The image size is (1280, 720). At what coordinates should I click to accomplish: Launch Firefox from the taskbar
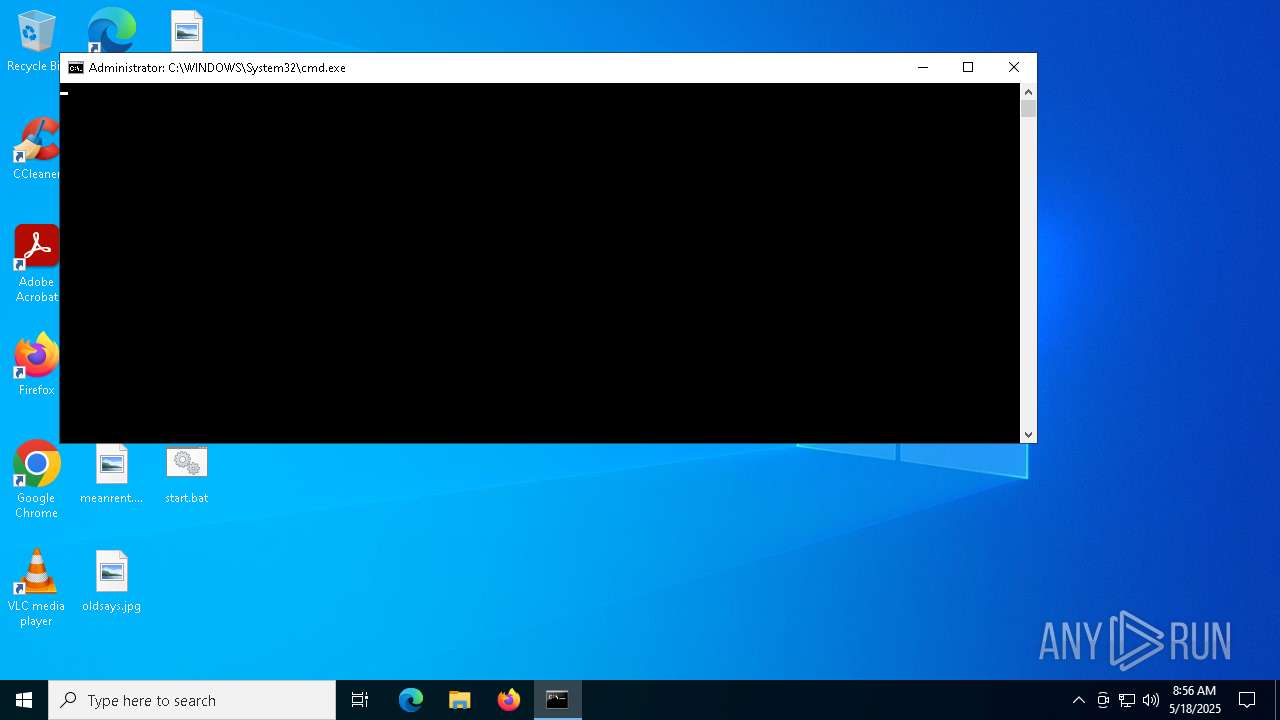pos(509,700)
